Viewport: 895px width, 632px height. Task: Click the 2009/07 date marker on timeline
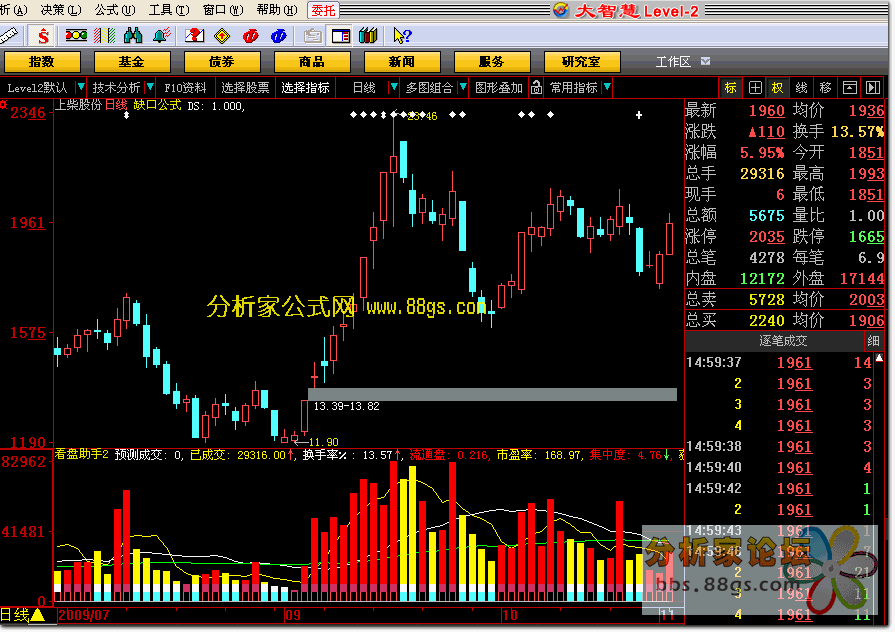click(83, 615)
